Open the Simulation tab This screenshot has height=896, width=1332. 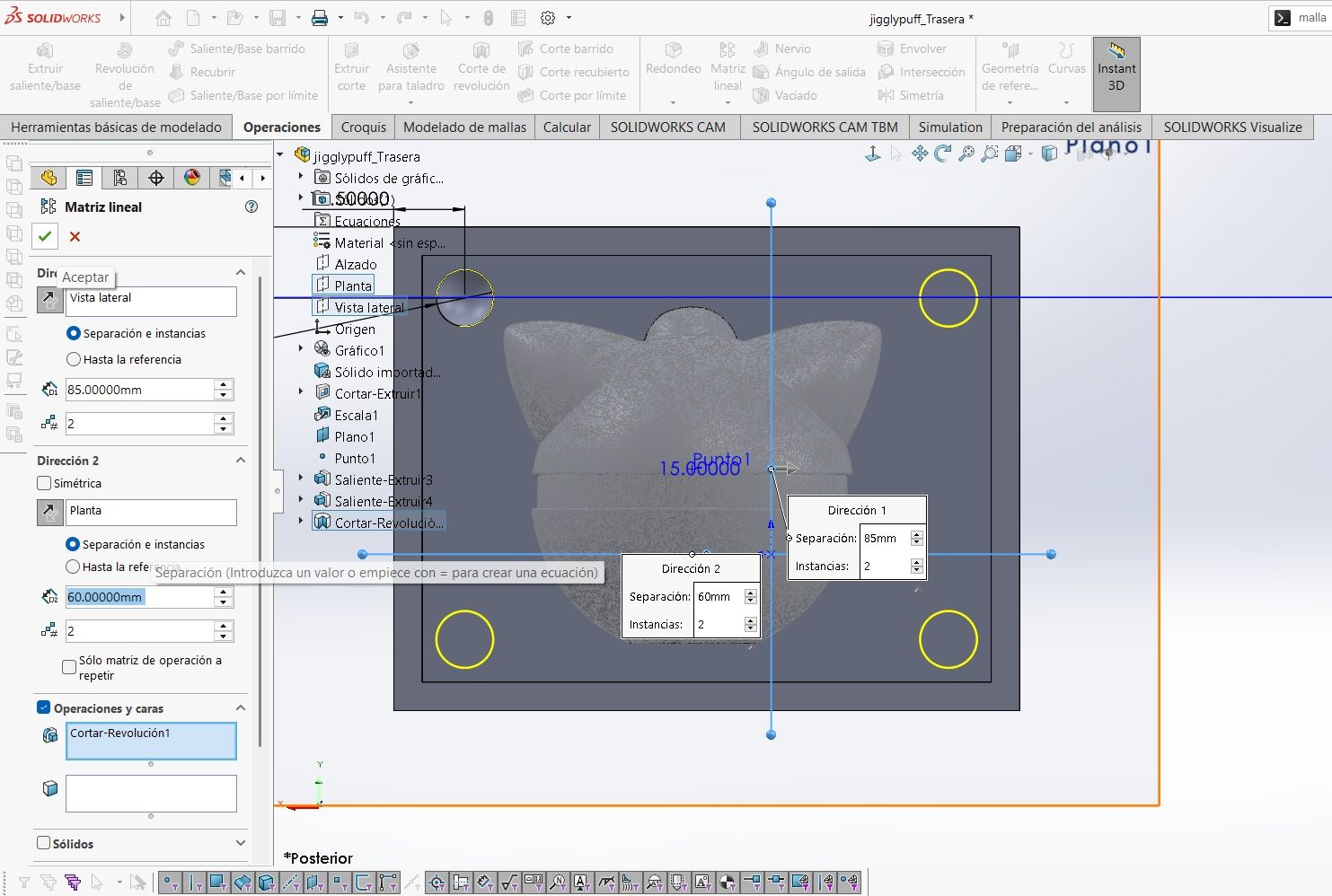950,127
